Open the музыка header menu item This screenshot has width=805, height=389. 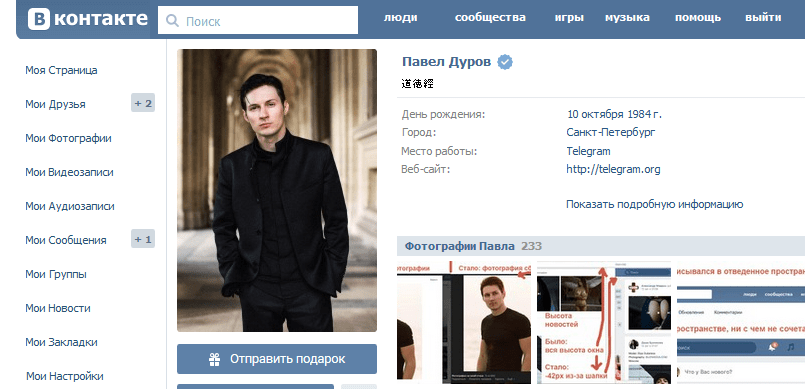[x=627, y=17]
